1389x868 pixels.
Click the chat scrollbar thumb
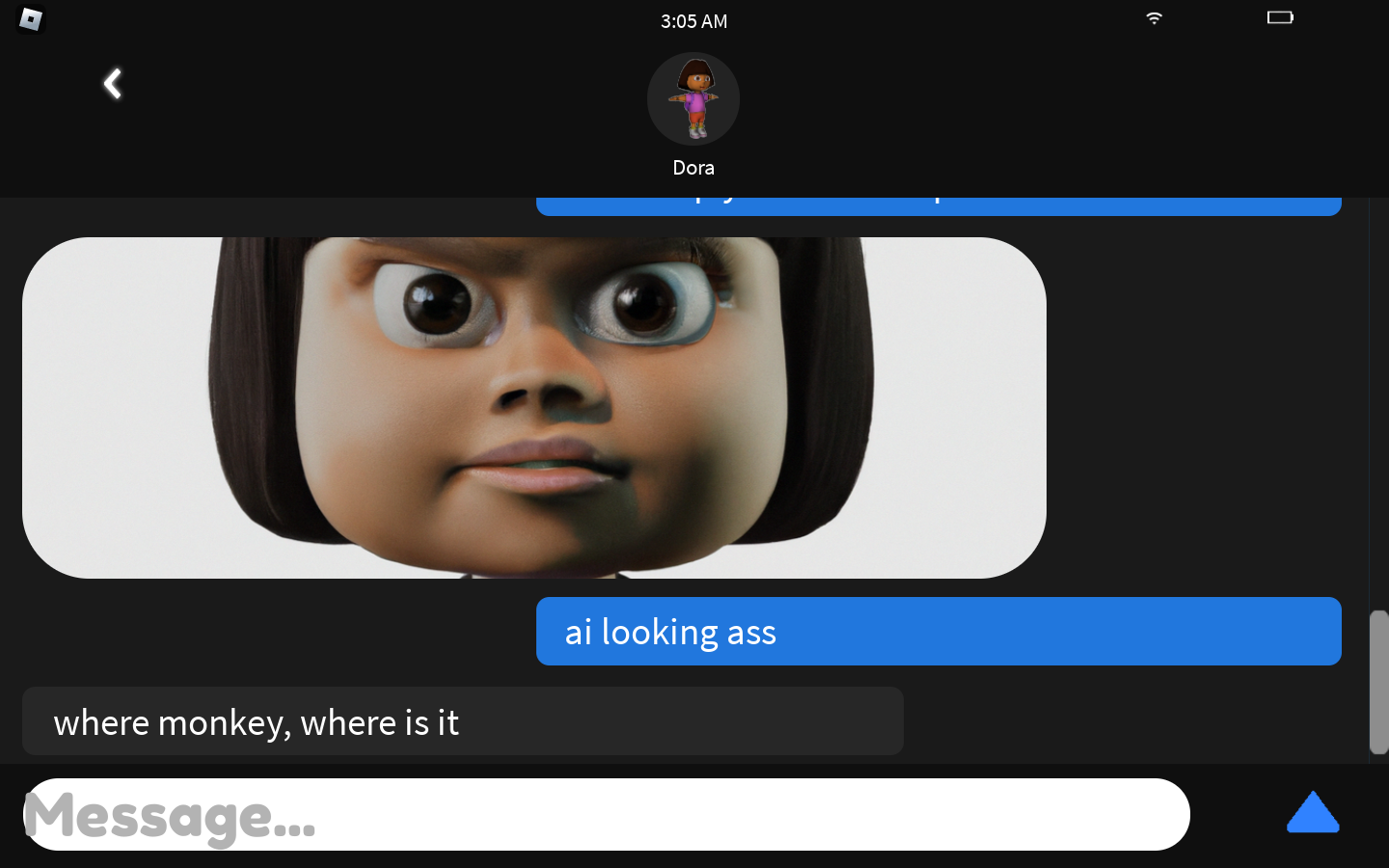click(1378, 682)
